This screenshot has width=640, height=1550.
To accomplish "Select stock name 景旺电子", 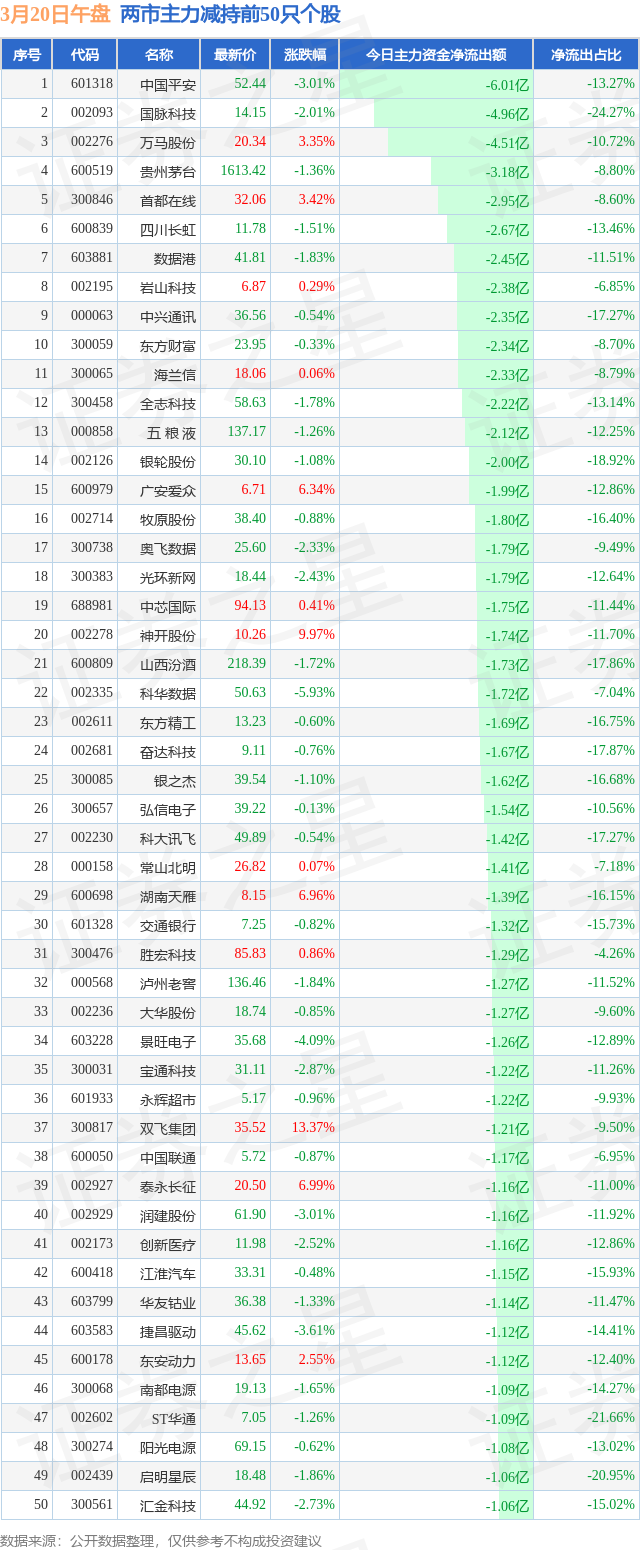I will click(x=169, y=1041).
